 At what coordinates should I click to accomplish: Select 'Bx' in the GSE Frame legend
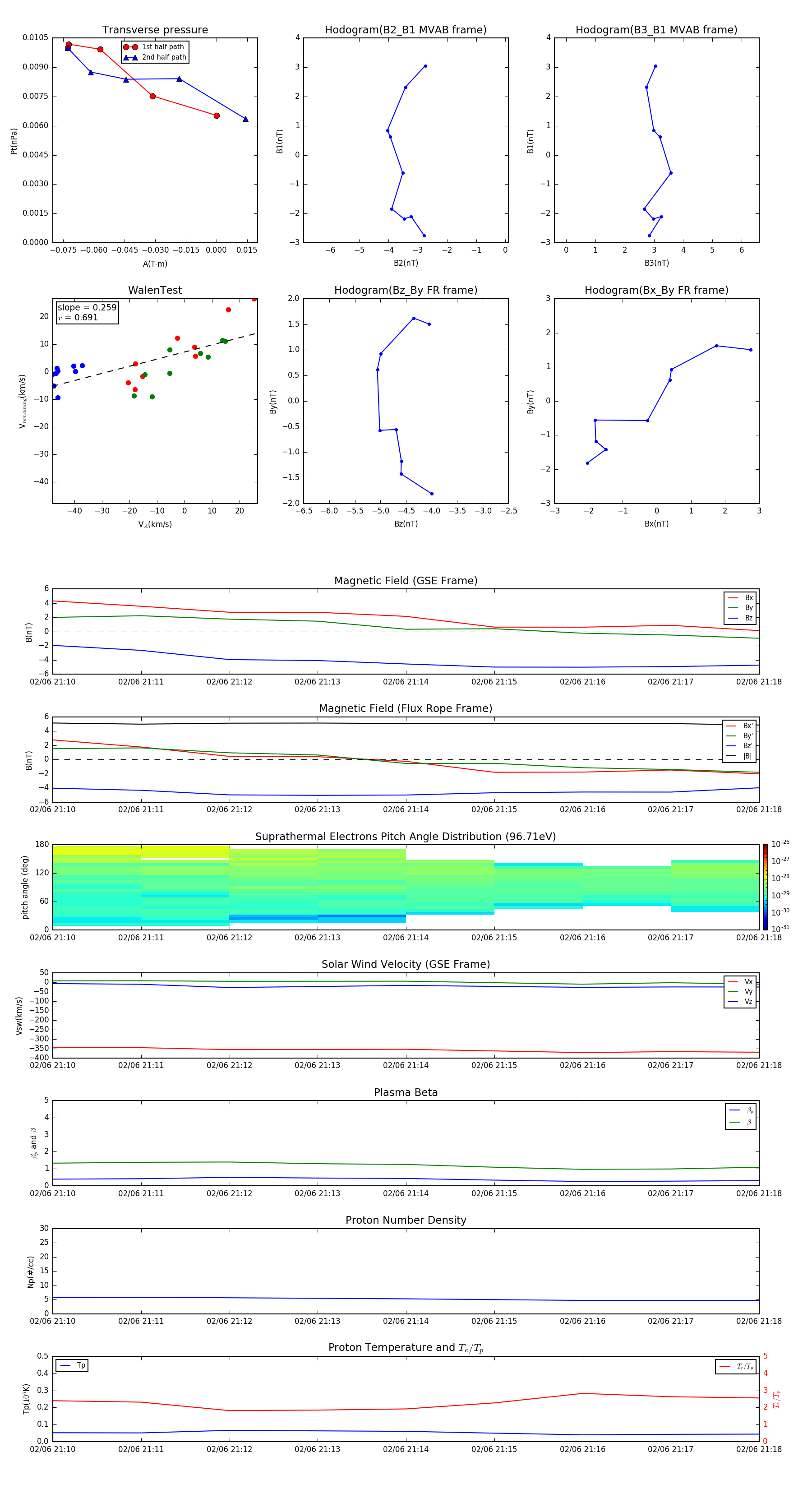coord(740,598)
